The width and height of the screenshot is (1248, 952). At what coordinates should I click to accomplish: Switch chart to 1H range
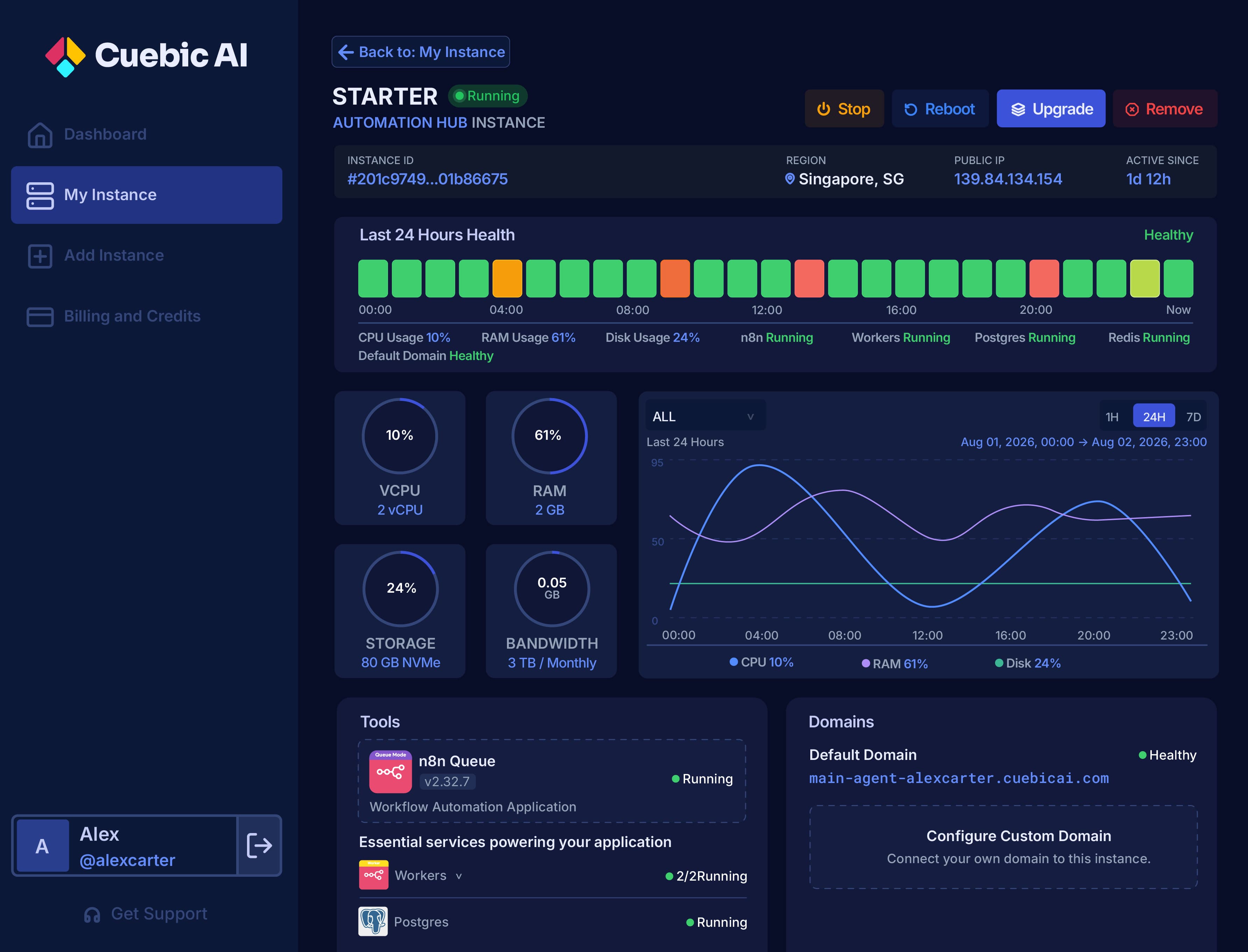[1112, 417]
